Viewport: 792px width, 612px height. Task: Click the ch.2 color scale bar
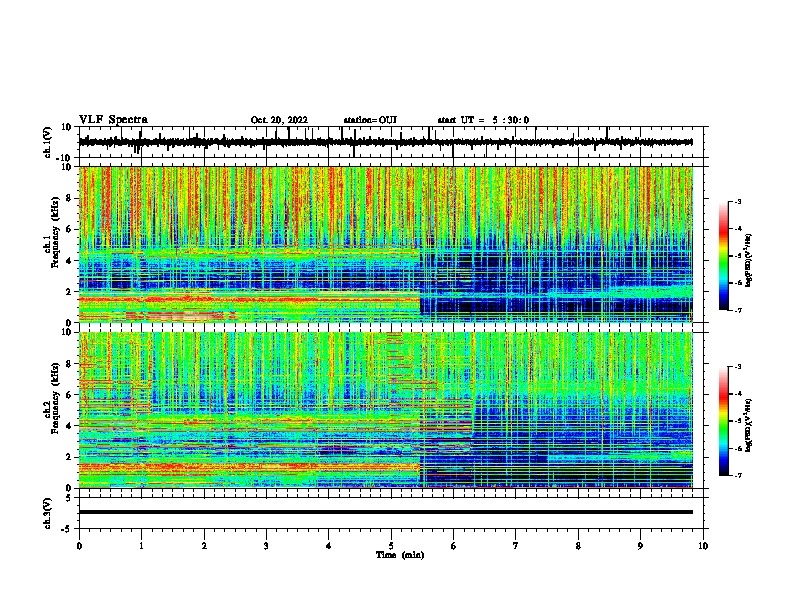coord(723,421)
